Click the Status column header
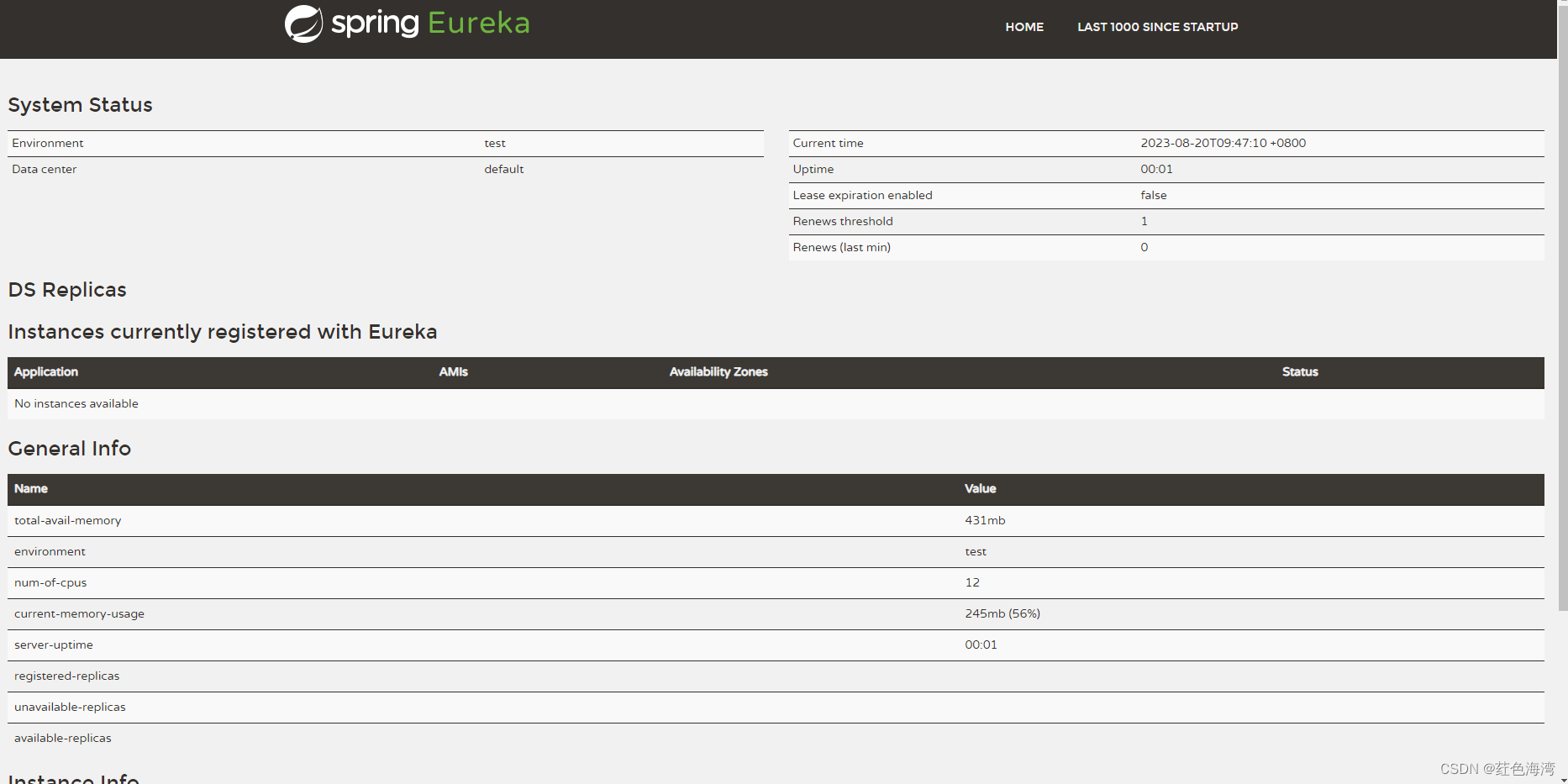The height and width of the screenshot is (784, 1568). pyautogui.click(x=1300, y=372)
